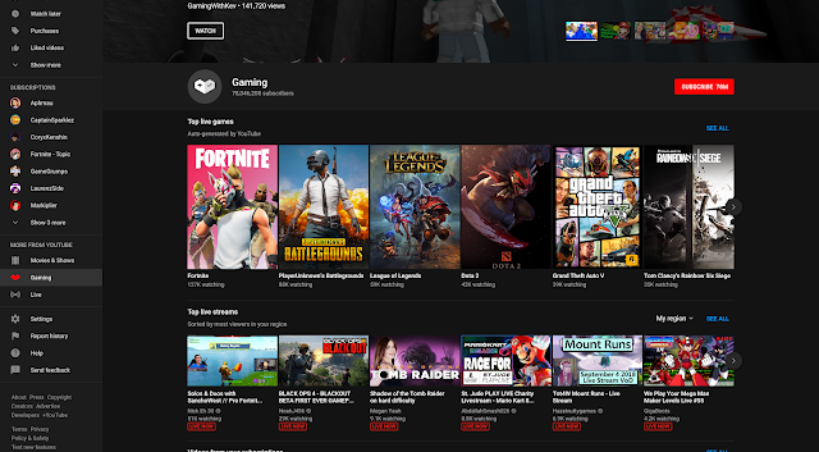Click the Report history flag icon

click(15, 336)
